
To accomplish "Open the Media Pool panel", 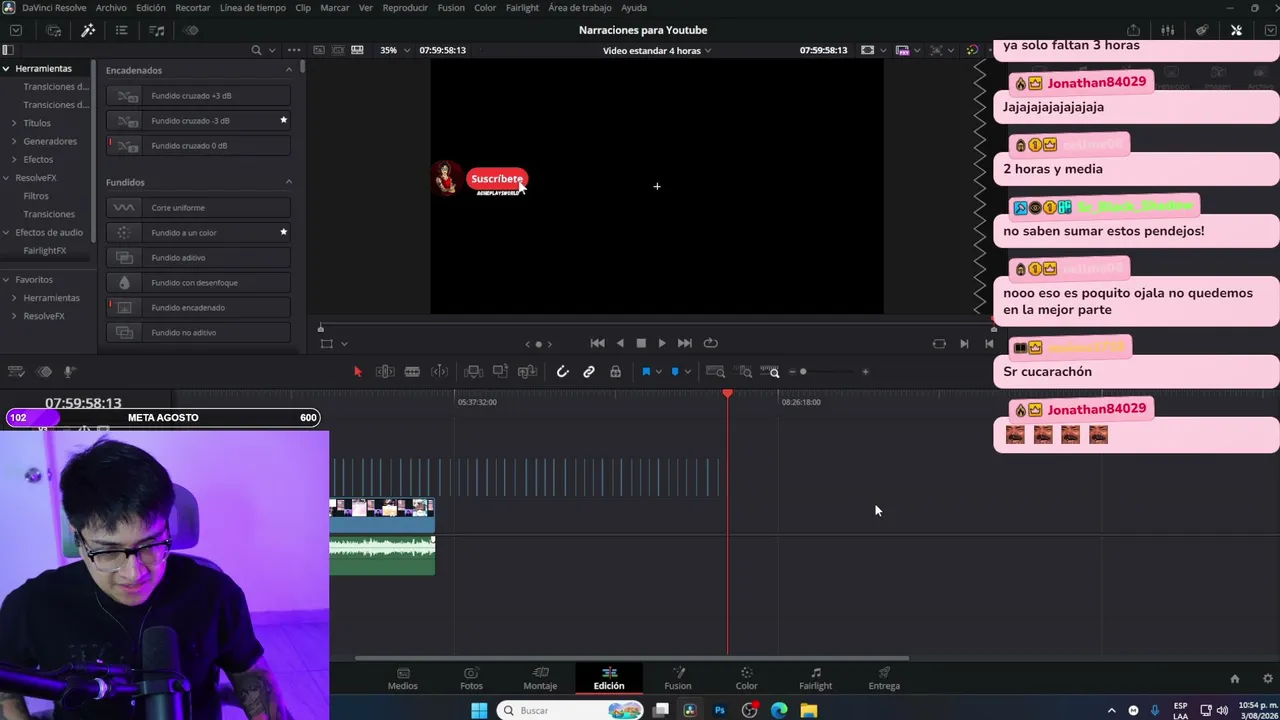I will [x=54, y=30].
